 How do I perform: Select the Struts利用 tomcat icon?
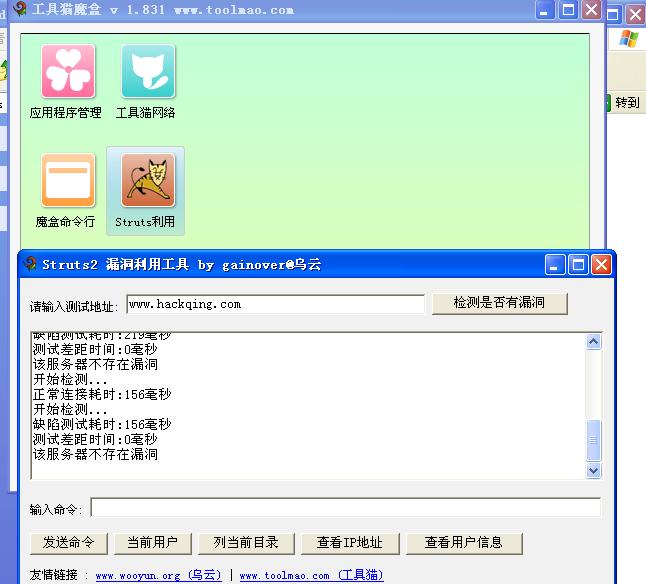(x=148, y=180)
